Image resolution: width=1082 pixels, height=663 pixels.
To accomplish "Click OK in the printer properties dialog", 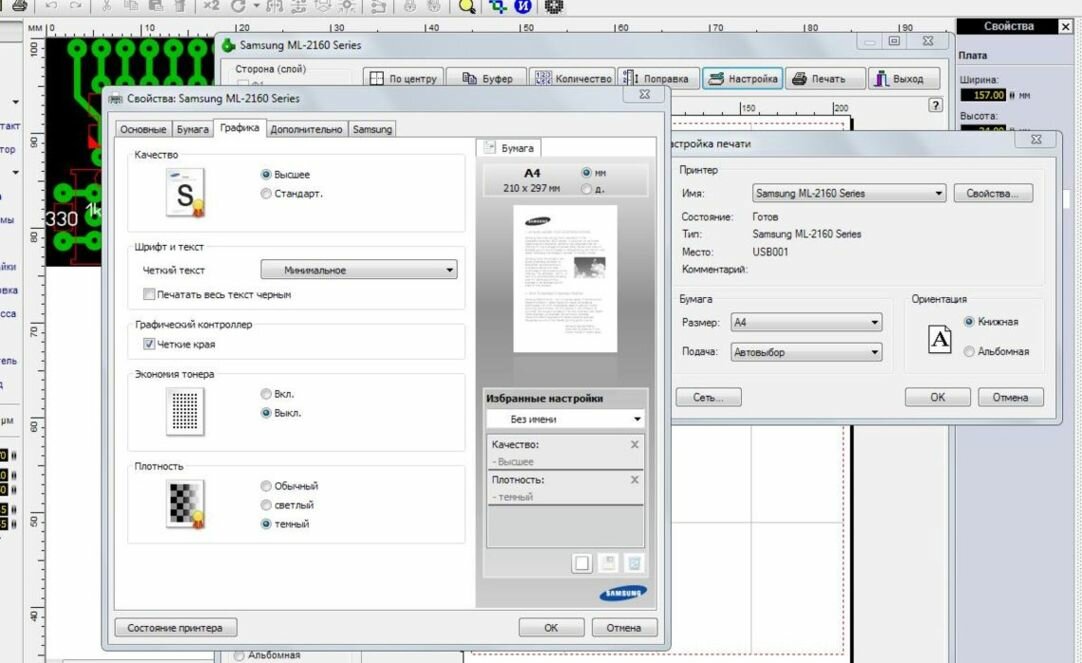I will (x=551, y=628).
